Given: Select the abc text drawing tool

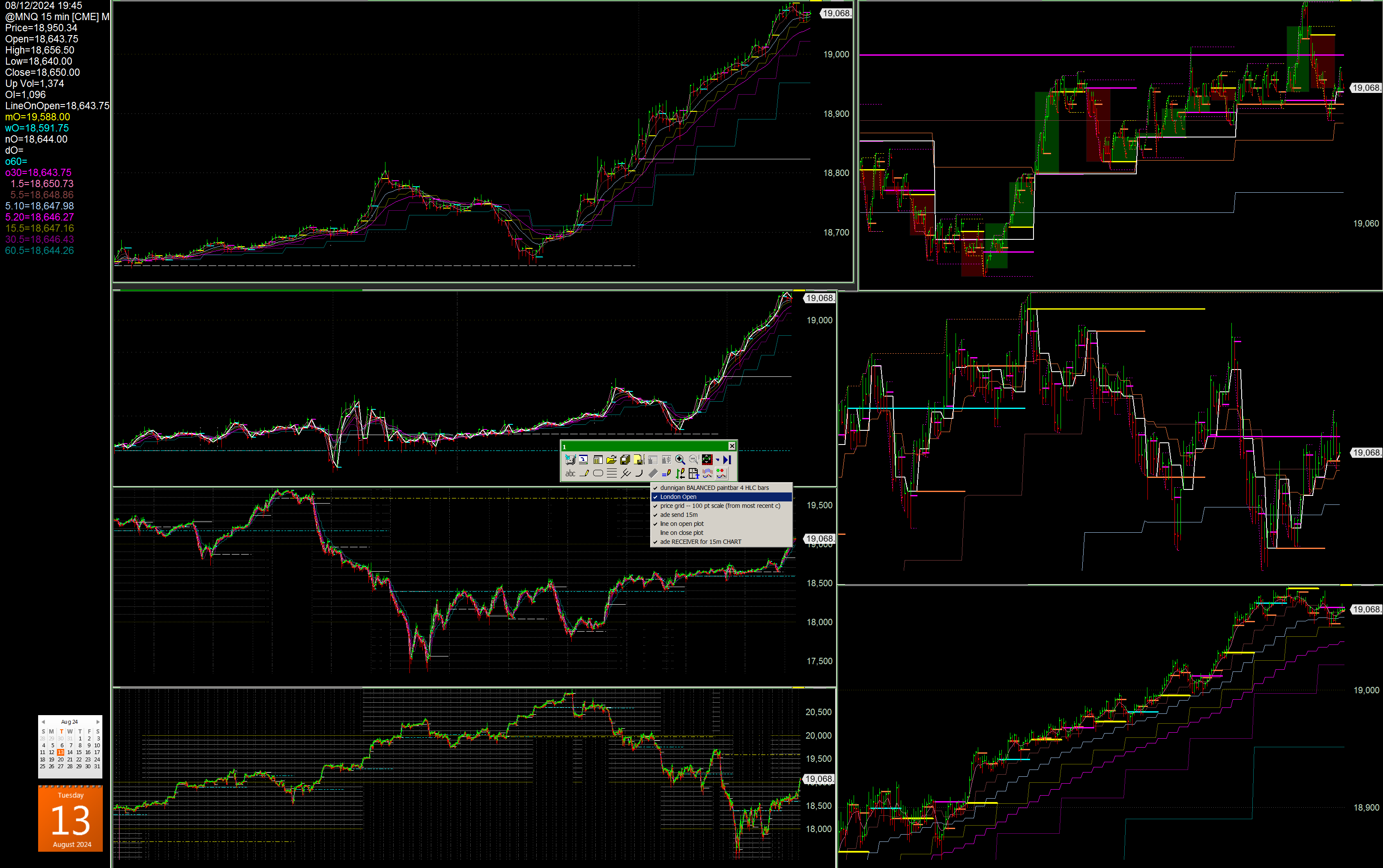Looking at the screenshot, I should tap(571, 473).
